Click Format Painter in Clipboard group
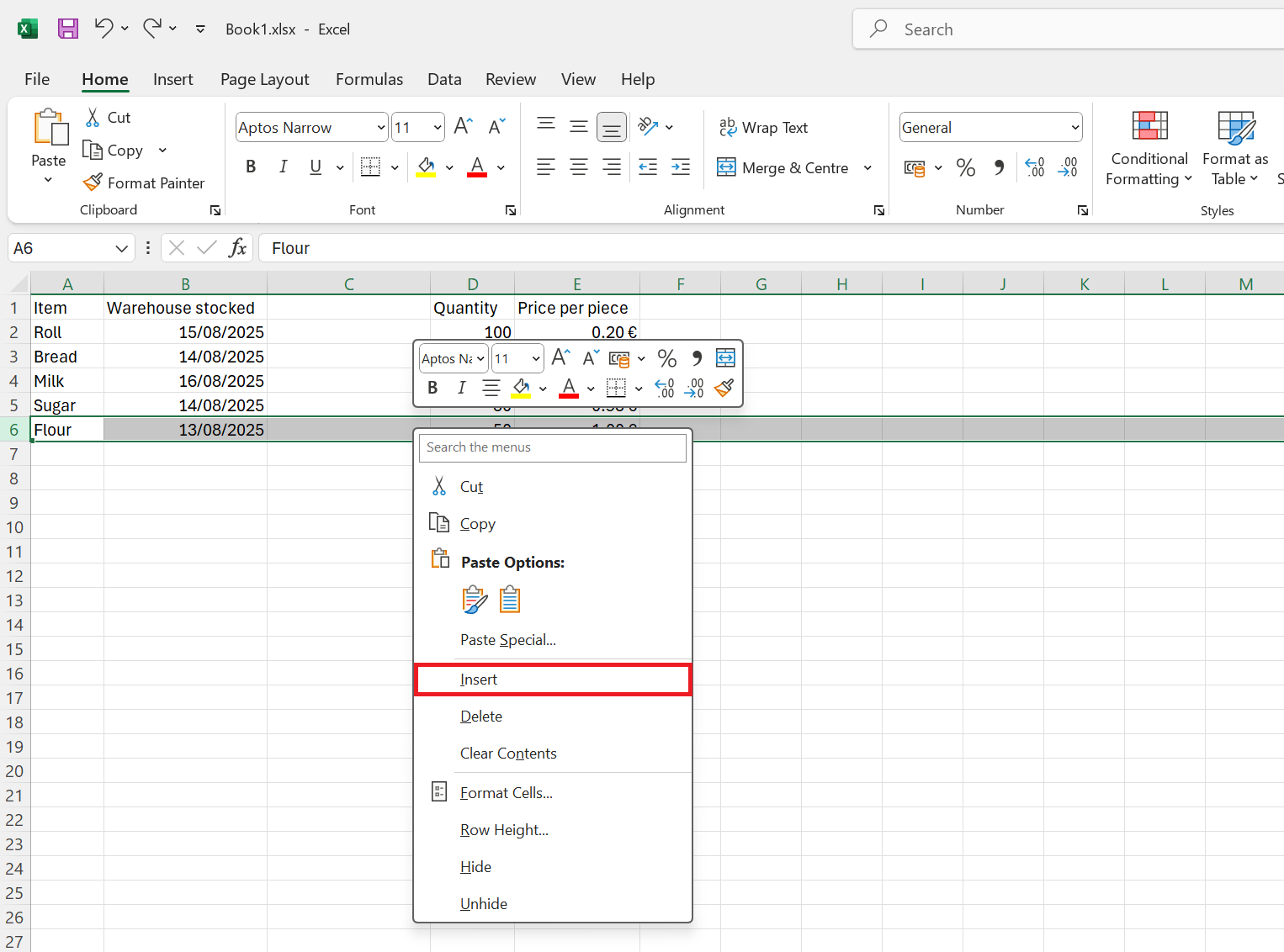 144,182
